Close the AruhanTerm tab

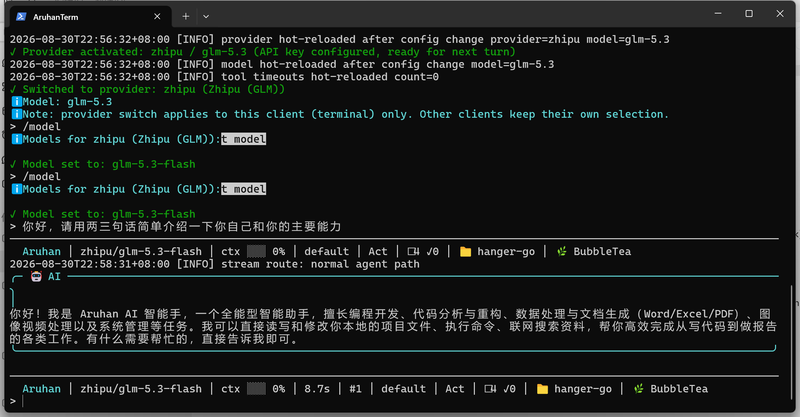tap(157, 16)
